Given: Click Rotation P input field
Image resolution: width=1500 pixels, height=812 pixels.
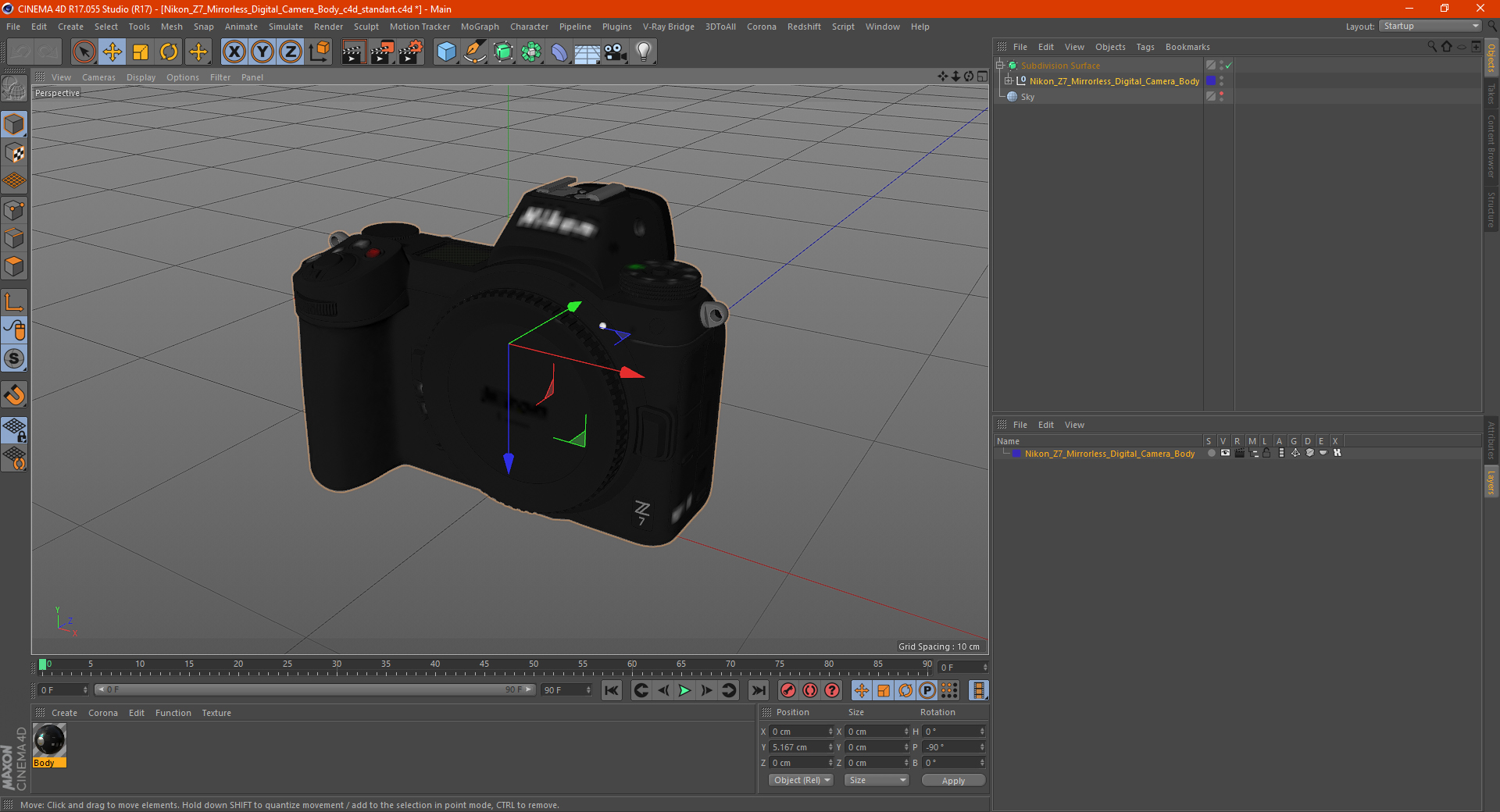Looking at the screenshot, I should [954, 747].
